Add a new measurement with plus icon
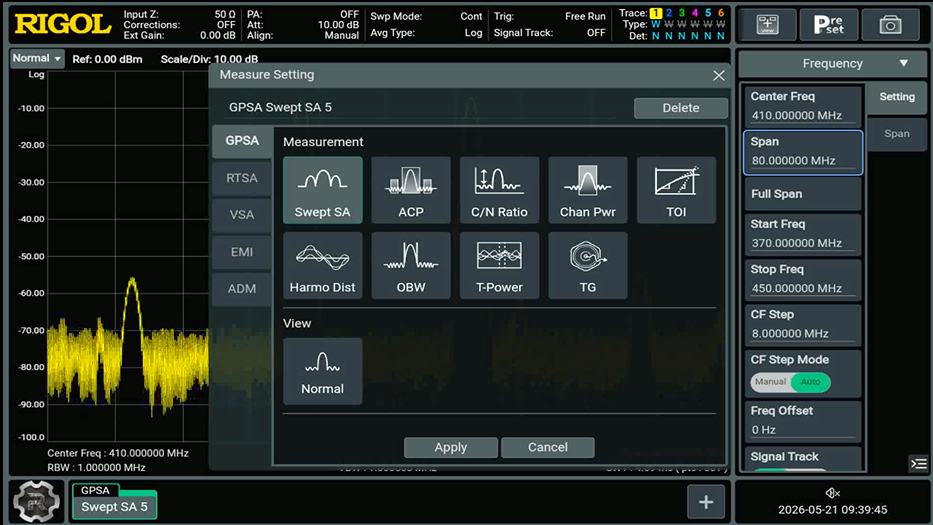Screen dimensions: 933x525 tap(706, 502)
